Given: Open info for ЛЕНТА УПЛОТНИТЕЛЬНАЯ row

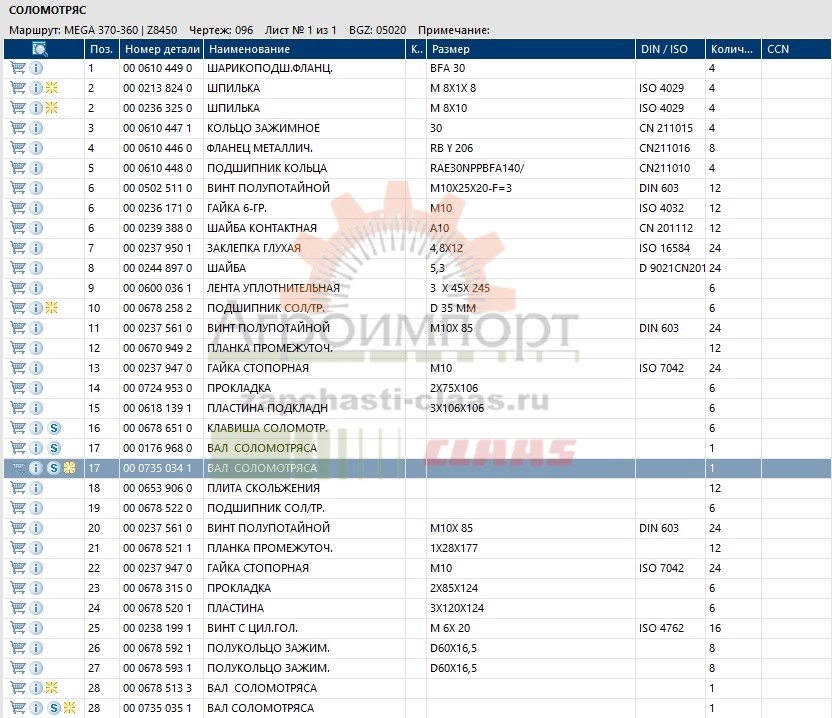Looking at the screenshot, I should point(36,288).
